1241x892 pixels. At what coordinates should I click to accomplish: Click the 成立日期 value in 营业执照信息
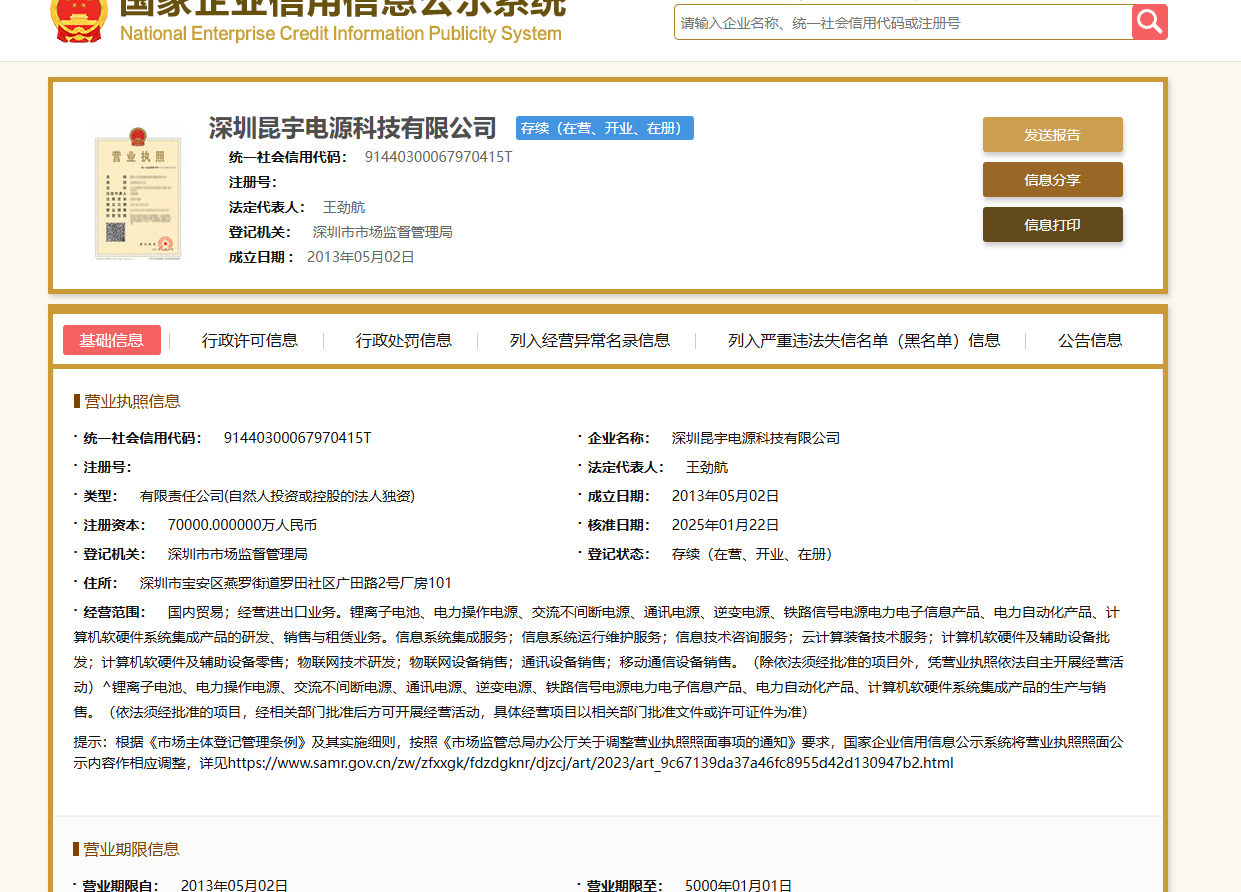click(725, 496)
